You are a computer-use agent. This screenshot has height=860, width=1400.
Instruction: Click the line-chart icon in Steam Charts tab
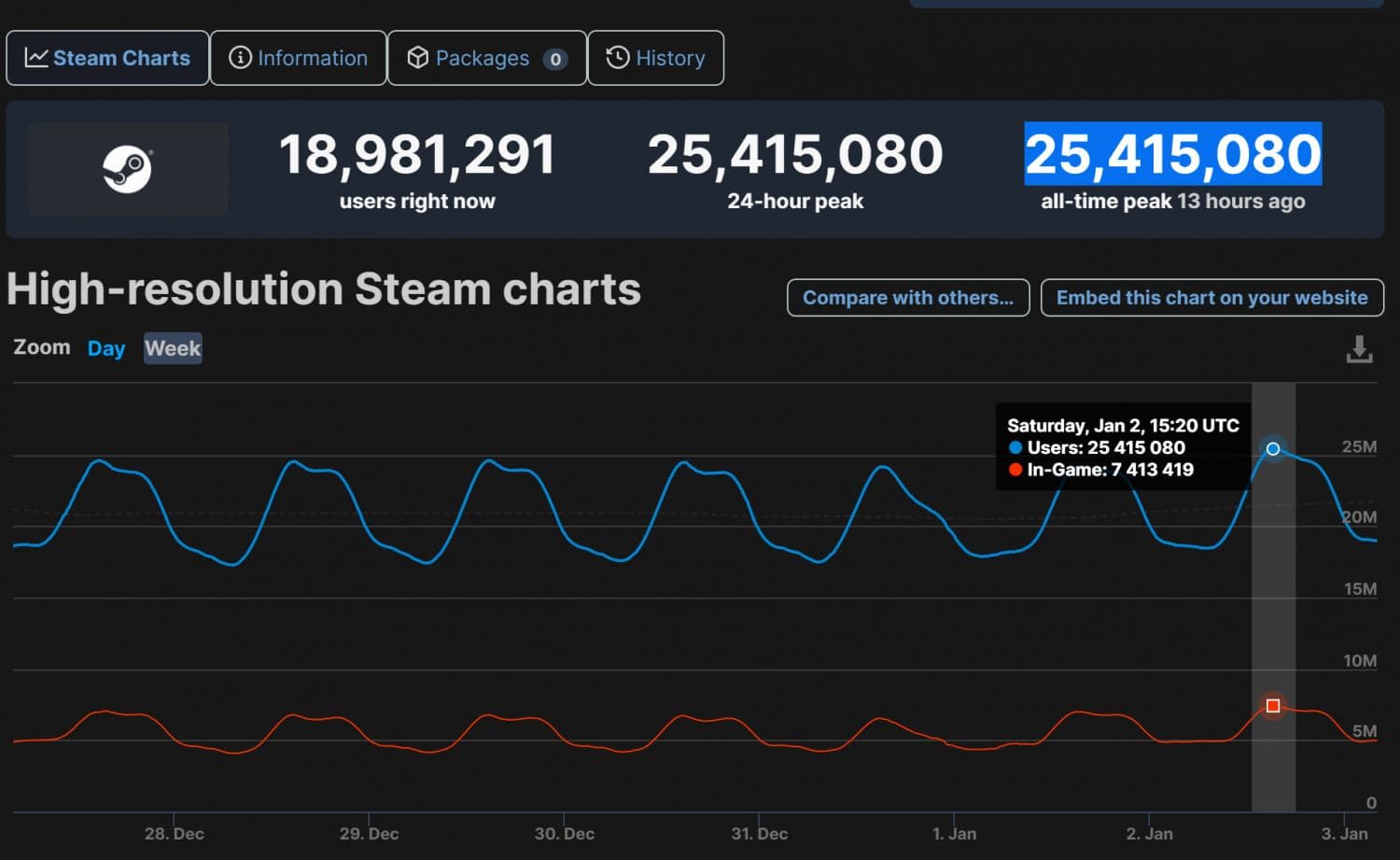pyautogui.click(x=36, y=58)
